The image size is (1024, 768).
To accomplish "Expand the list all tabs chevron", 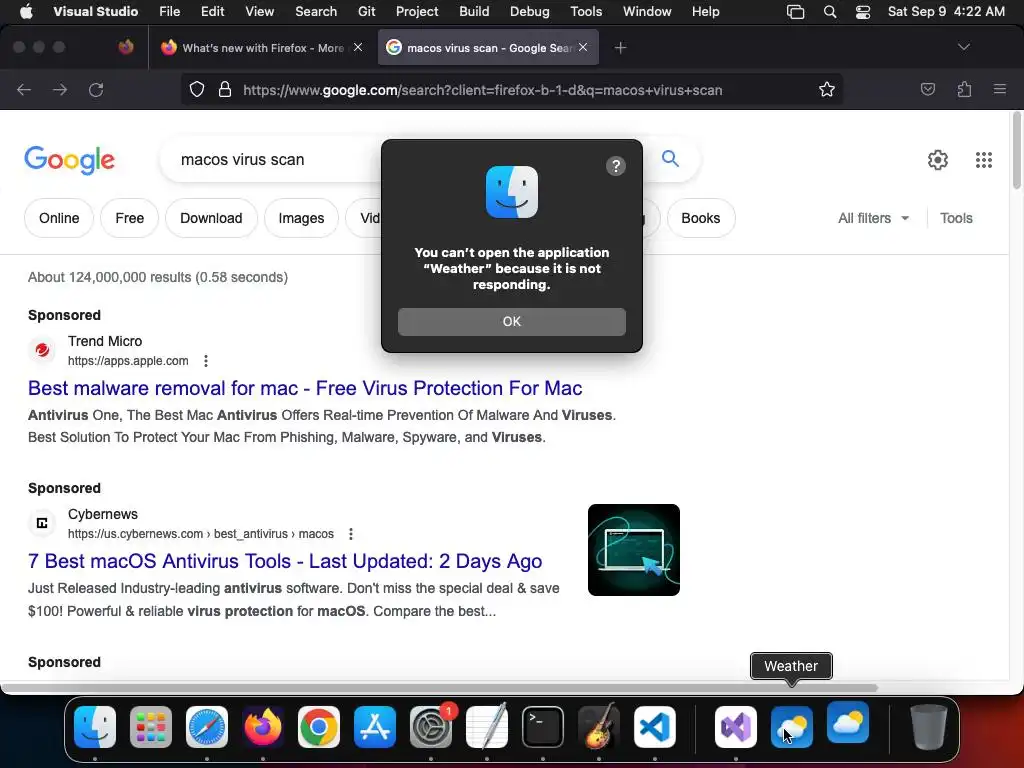I will (x=964, y=47).
